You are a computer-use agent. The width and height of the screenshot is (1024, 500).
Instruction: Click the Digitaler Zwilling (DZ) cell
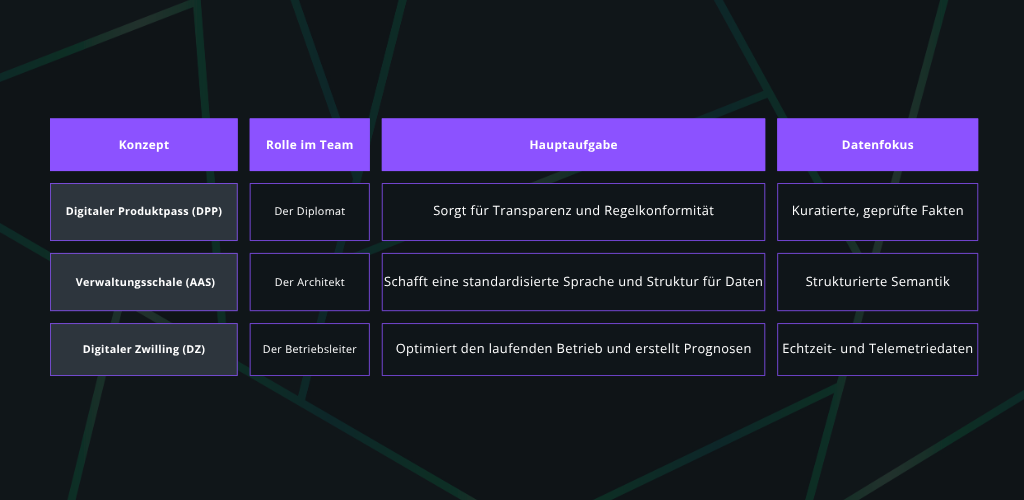[x=144, y=349]
